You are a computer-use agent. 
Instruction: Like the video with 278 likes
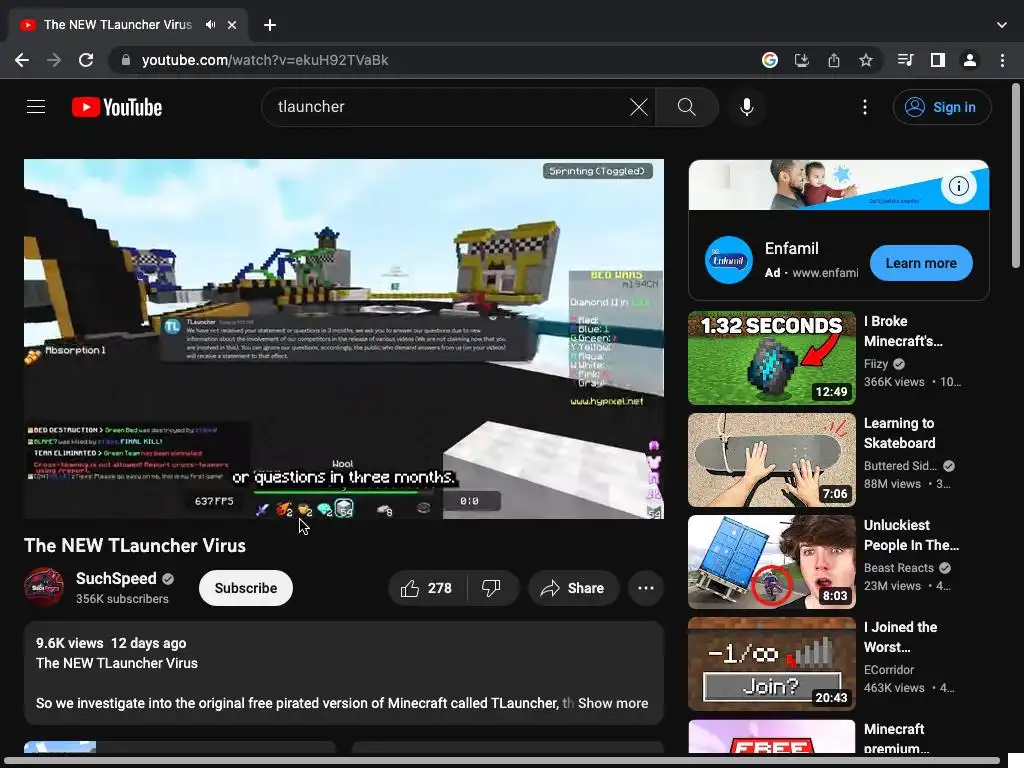[x=427, y=588]
